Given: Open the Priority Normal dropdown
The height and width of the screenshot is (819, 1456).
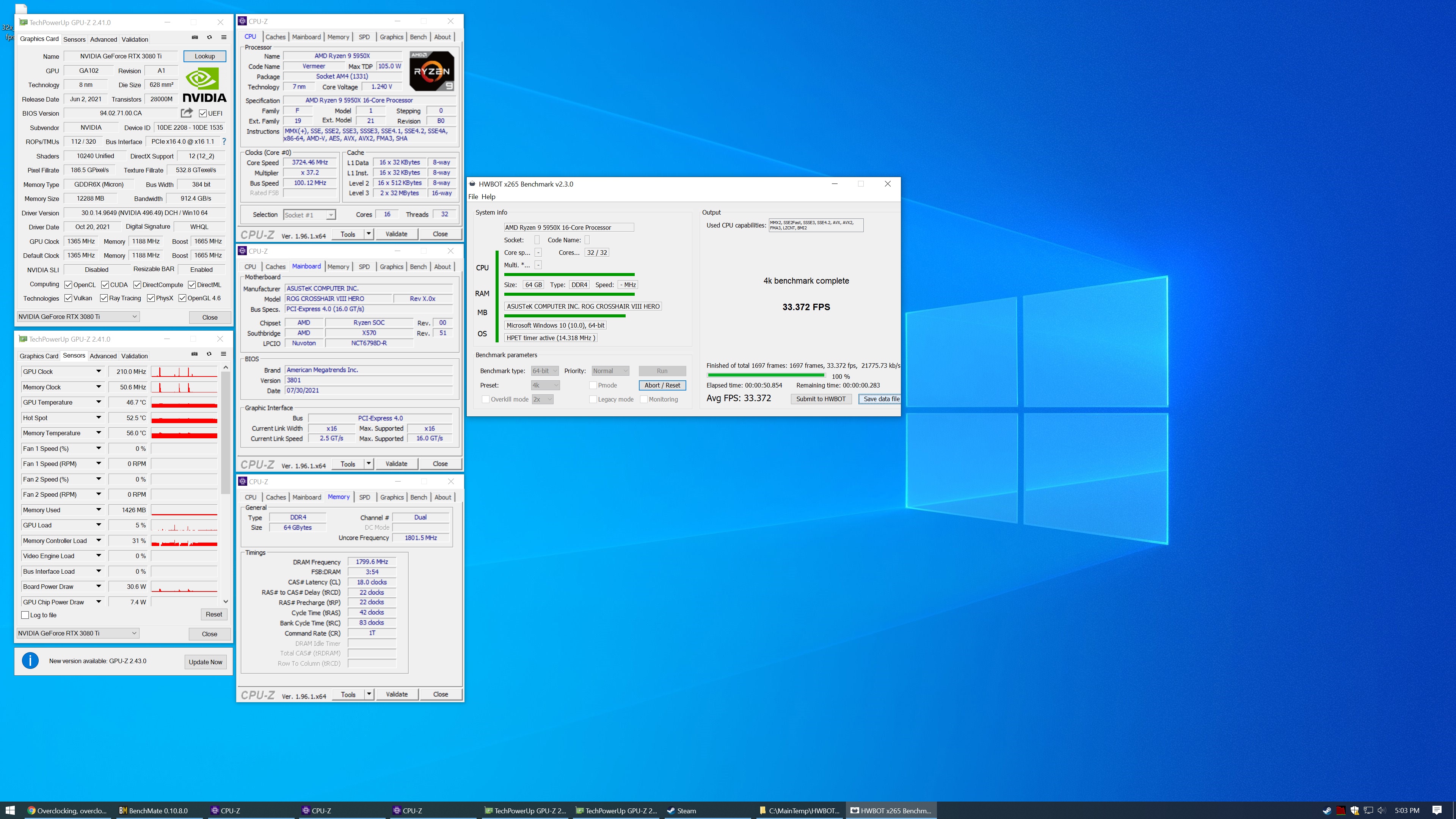Looking at the screenshot, I should coord(610,371).
